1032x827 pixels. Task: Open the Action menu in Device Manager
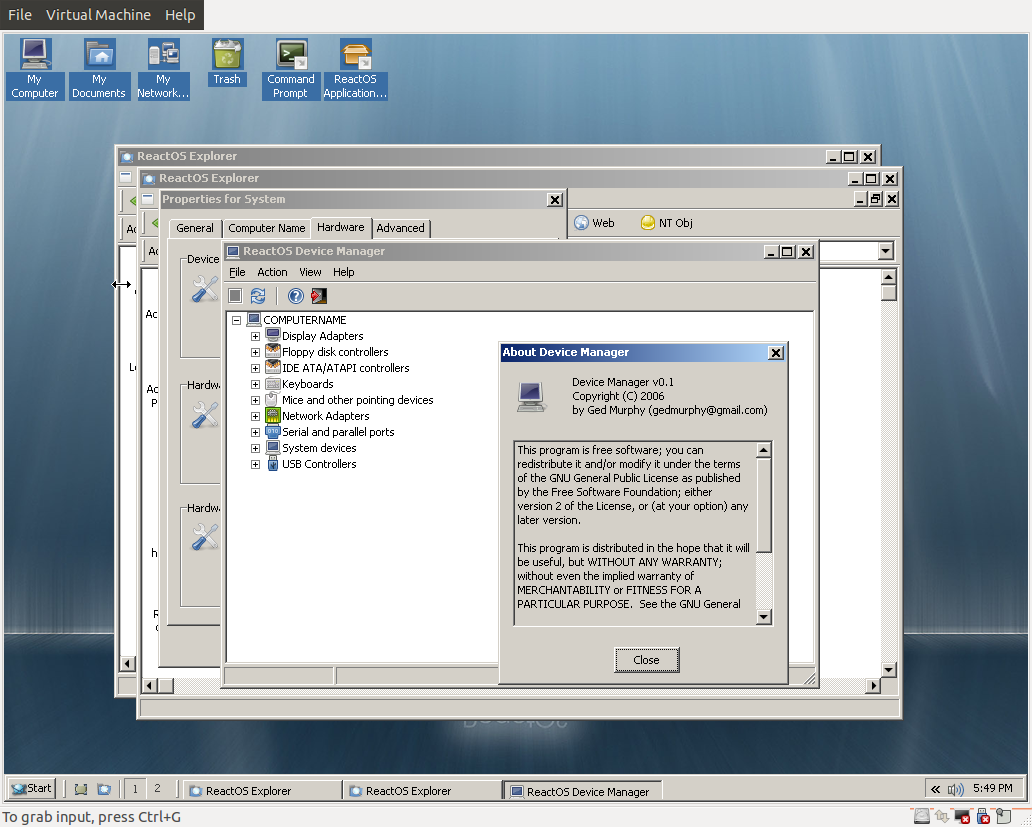click(x=272, y=271)
